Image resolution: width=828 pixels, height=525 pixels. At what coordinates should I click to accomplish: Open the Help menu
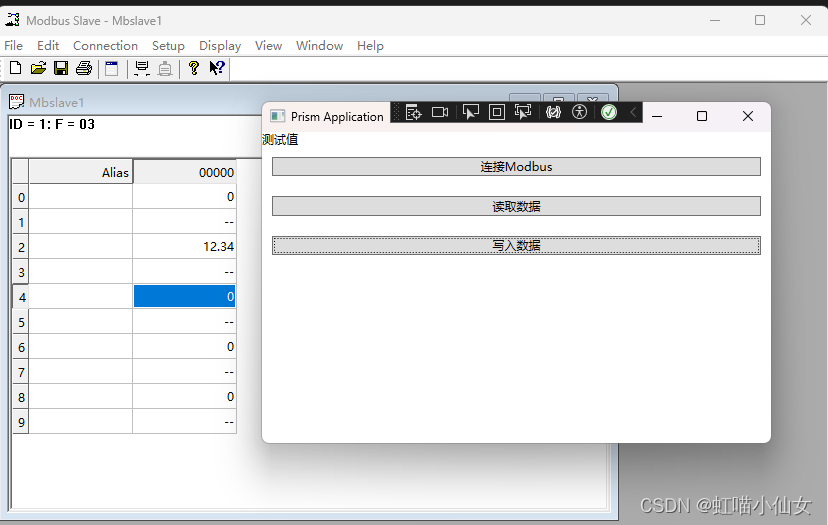pos(370,46)
